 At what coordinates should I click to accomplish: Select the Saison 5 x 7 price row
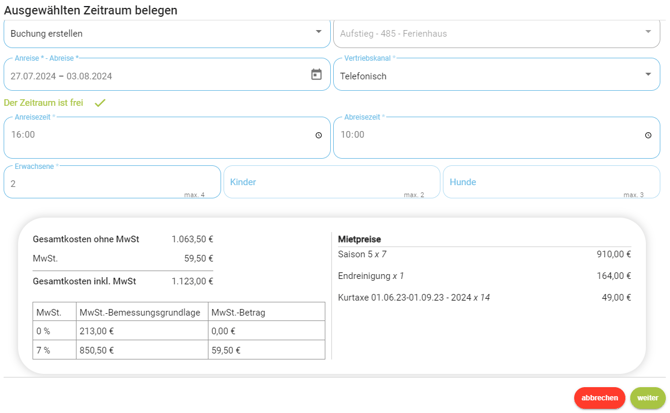(x=484, y=254)
